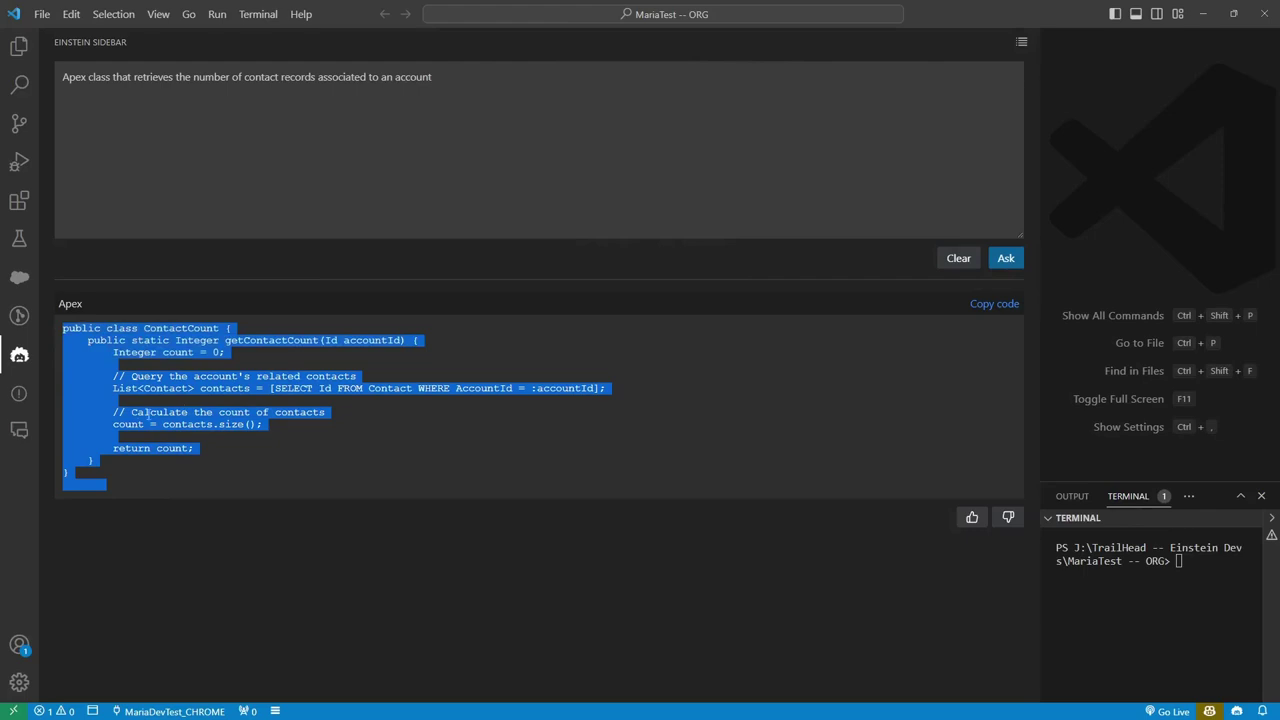Click the terminal warning triangle icon

pyautogui.click(x=1272, y=536)
